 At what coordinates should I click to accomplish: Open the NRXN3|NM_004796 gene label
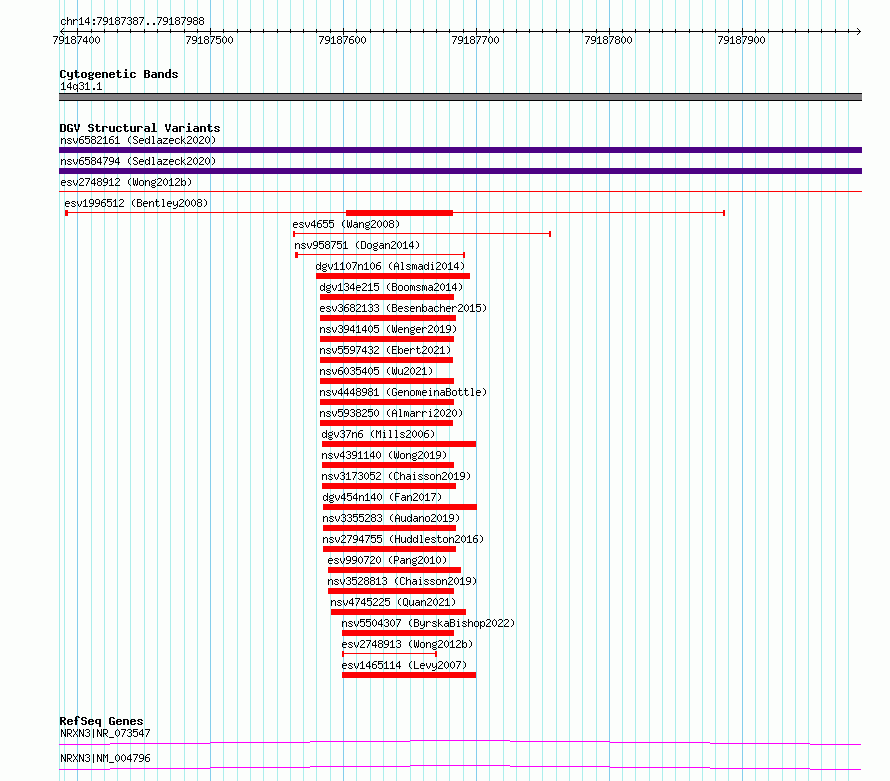click(x=105, y=758)
